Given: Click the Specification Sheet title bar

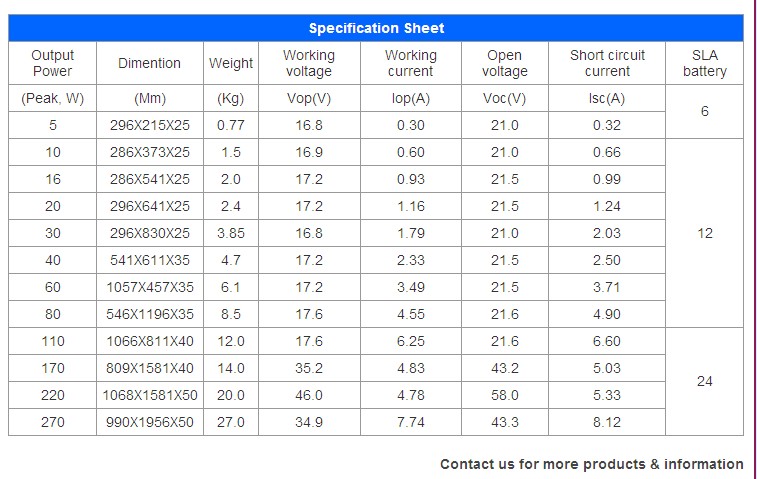Looking at the screenshot, I should tap(376, 28).
